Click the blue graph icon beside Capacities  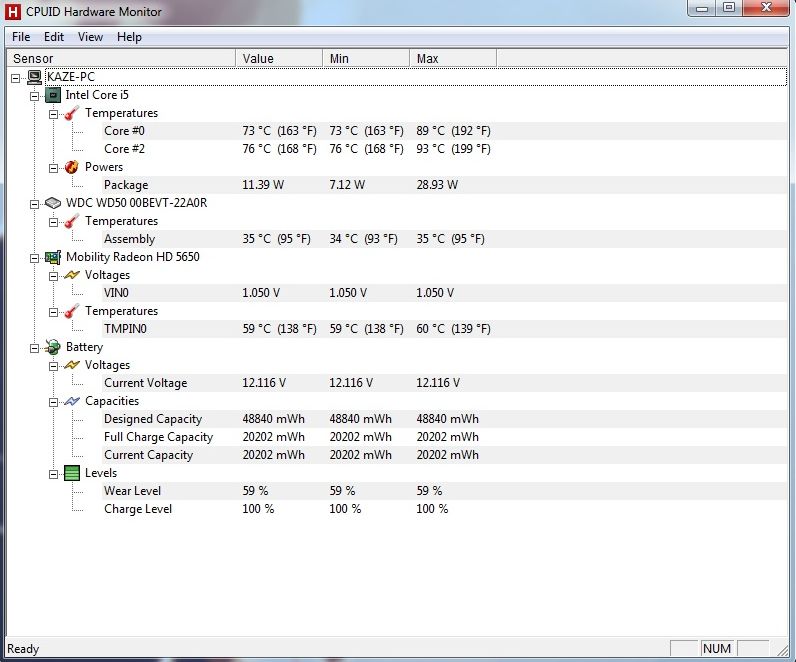coord(72,401)
